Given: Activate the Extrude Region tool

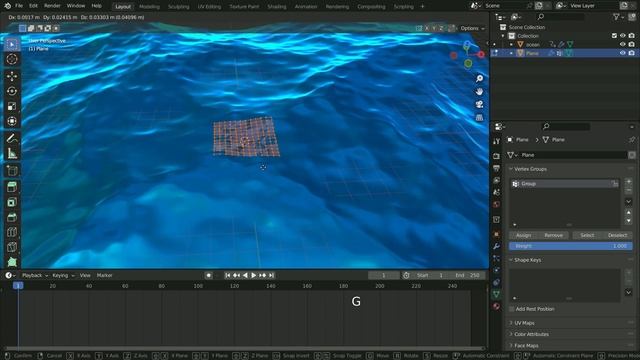Looking at the screenshot, I should coord(12,187).
